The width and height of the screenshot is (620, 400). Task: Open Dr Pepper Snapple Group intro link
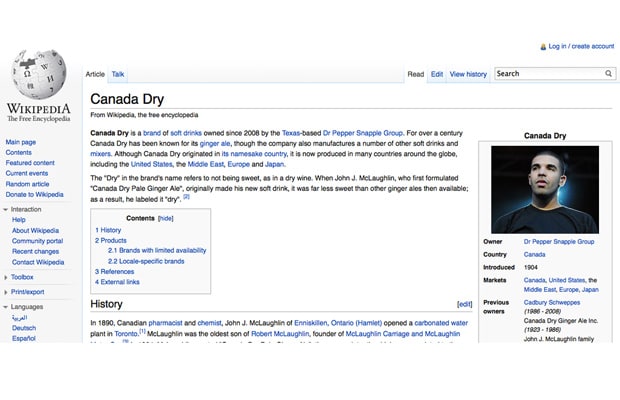click(363, 133)
